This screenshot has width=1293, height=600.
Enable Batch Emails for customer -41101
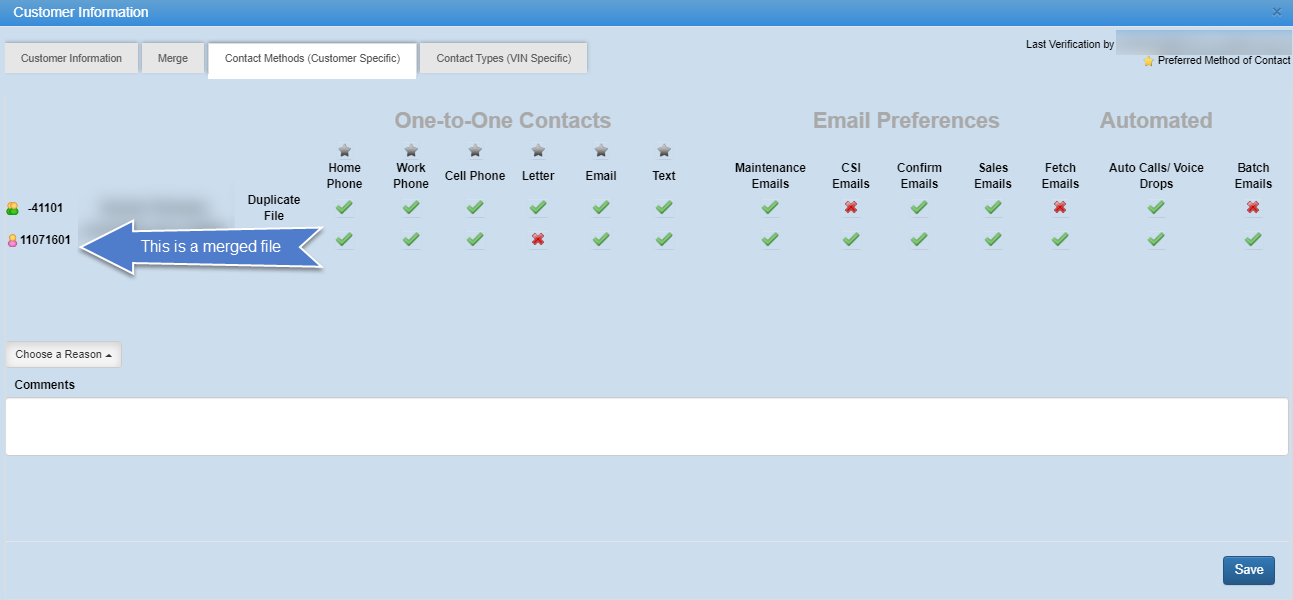click(1253, 207)
